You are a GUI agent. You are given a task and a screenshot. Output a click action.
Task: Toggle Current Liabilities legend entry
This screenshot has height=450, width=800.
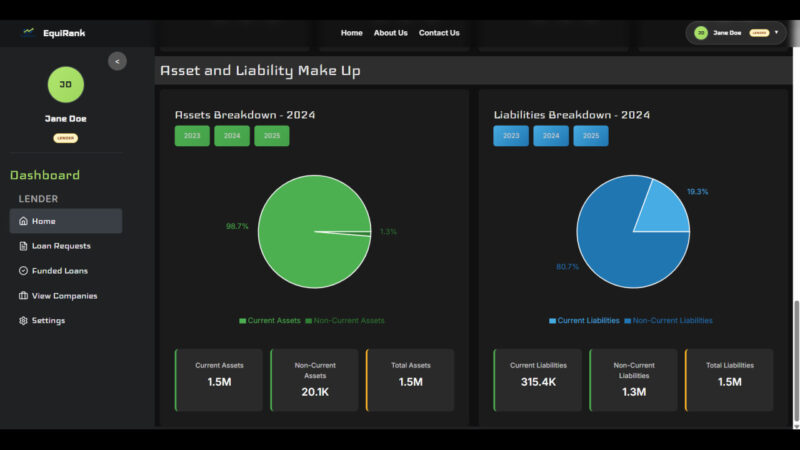(x=583, y=321)
